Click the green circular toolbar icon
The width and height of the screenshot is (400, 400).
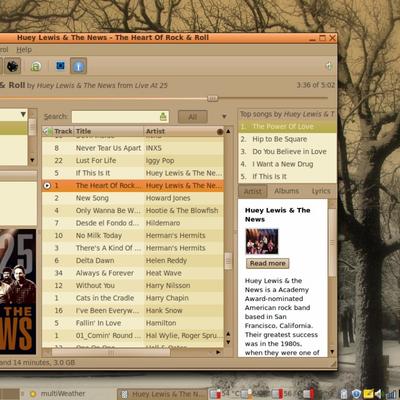(x=36, y=66)
